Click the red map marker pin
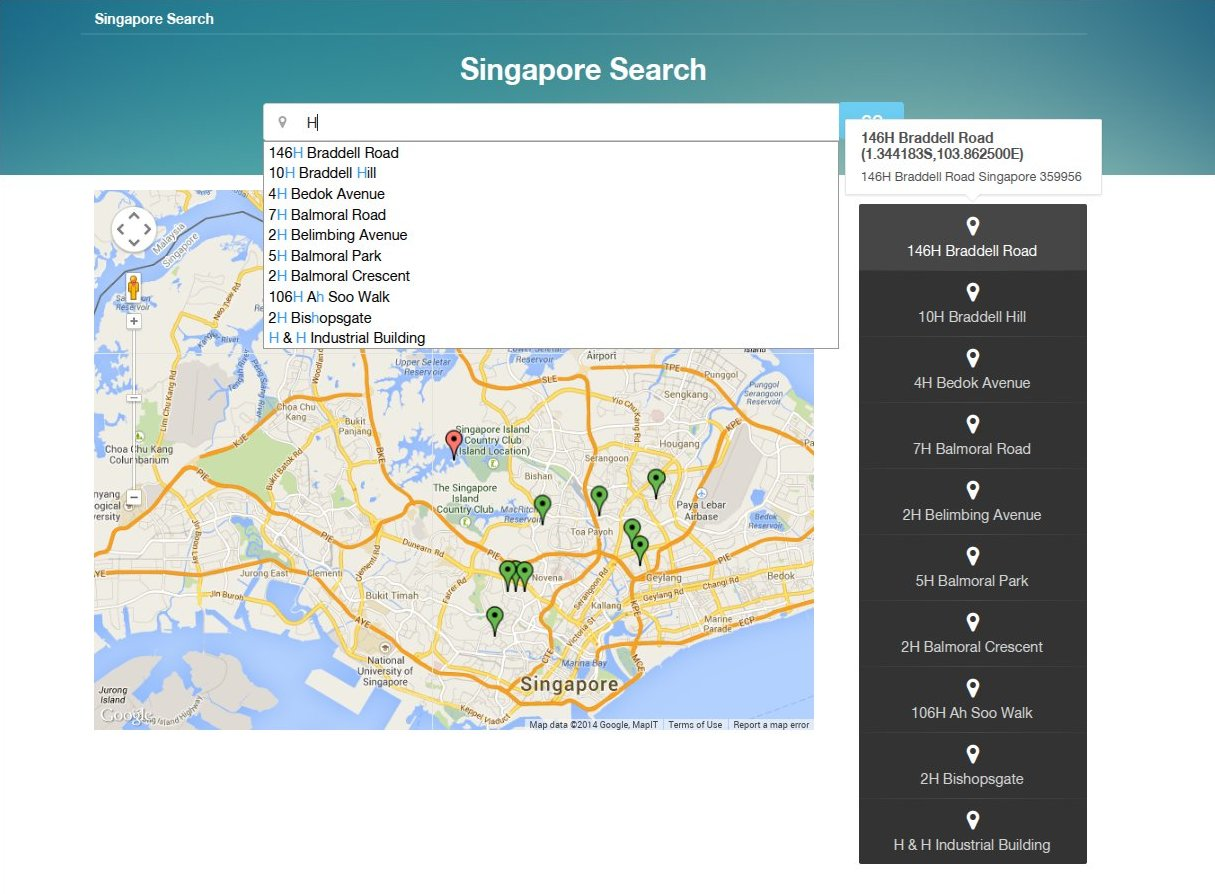The width and height of the screenshot is (1215, 894). [453, 441]
